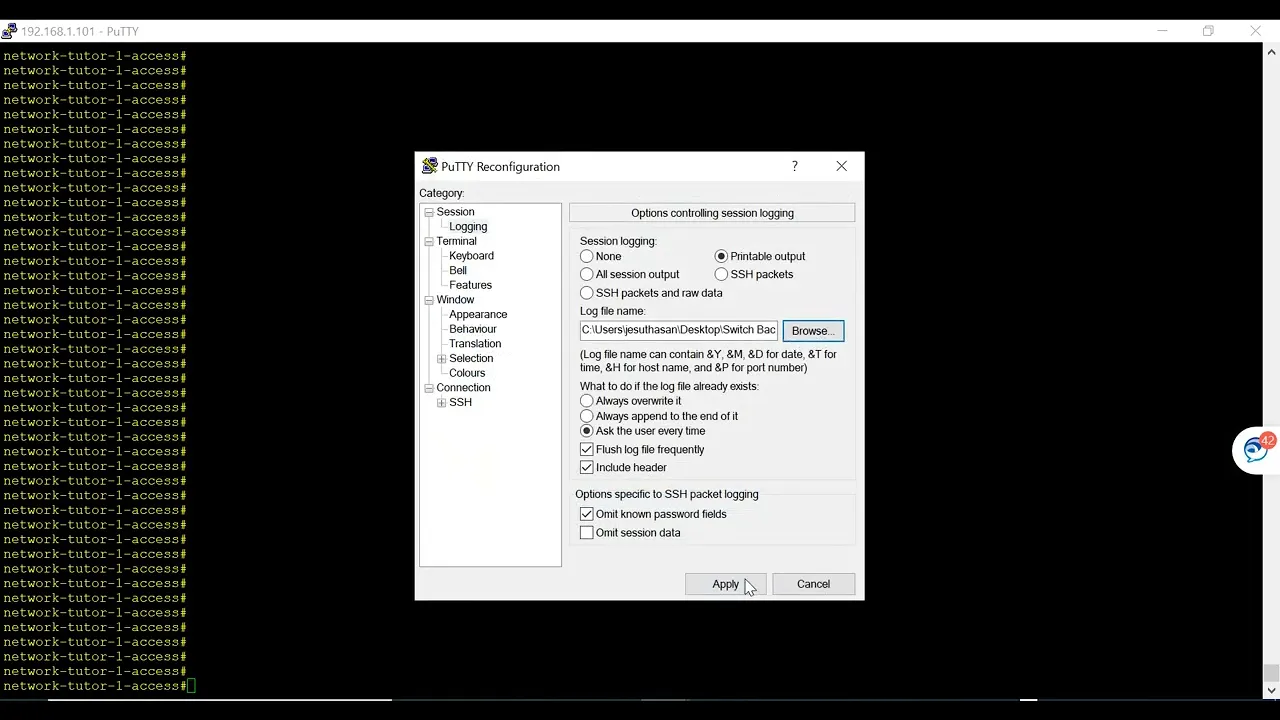Select Session category
This screenshot has height=720, width=1280.
tap(455, 212)
